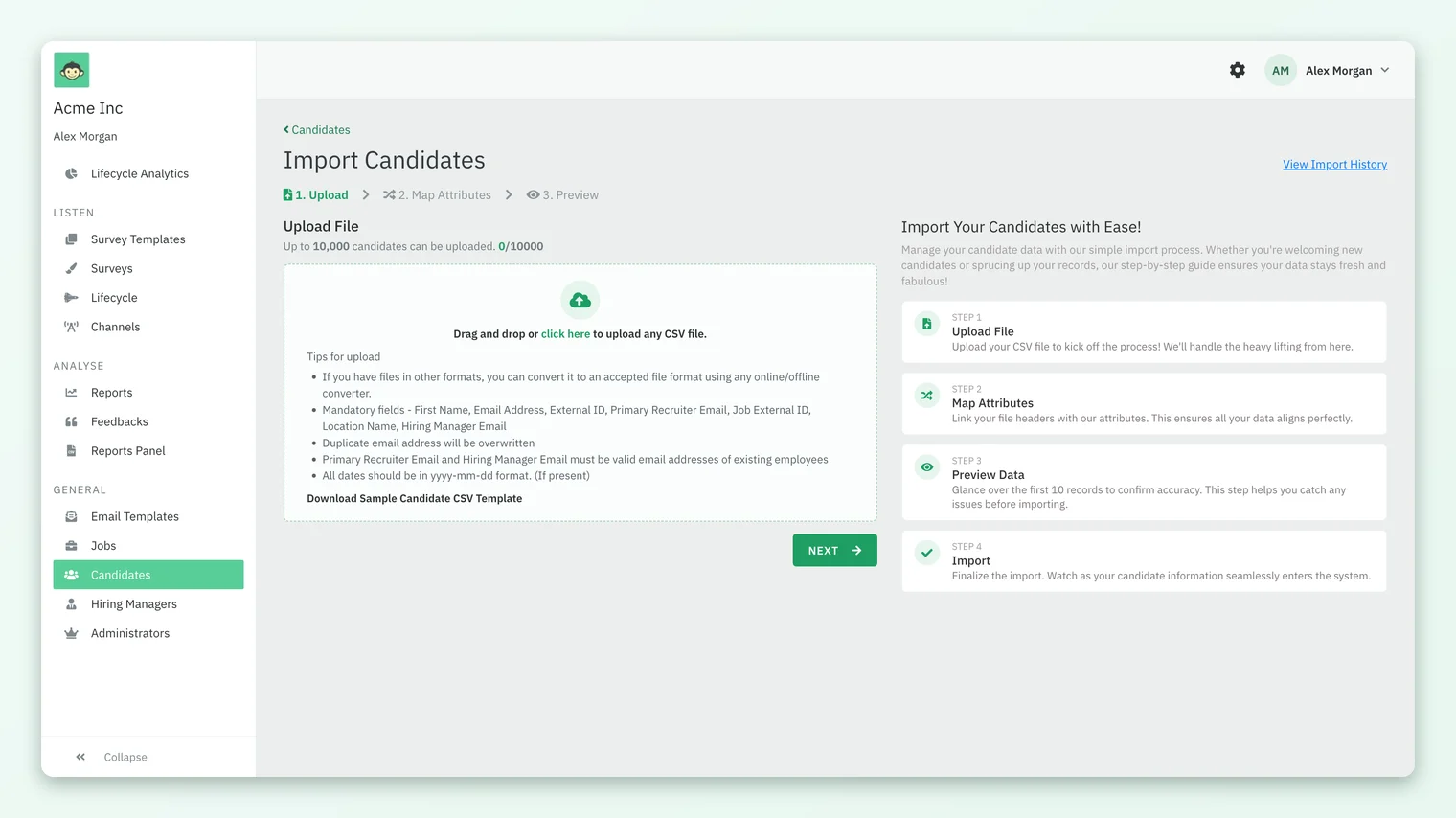Select the 2. Map Attributes step
Image resolution: width=1456 pixels, height=818 pixels.
437,195
